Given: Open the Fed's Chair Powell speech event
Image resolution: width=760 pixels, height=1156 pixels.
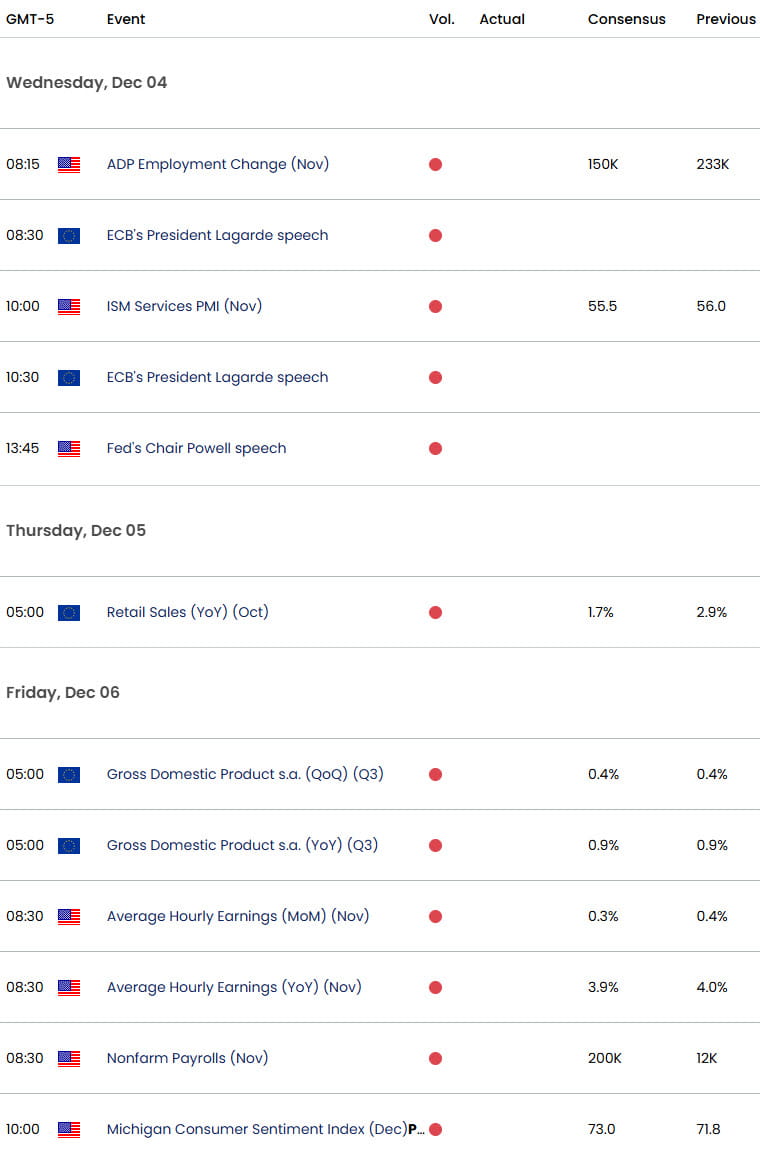Looking at the screenshot, I should coord(196,448).
